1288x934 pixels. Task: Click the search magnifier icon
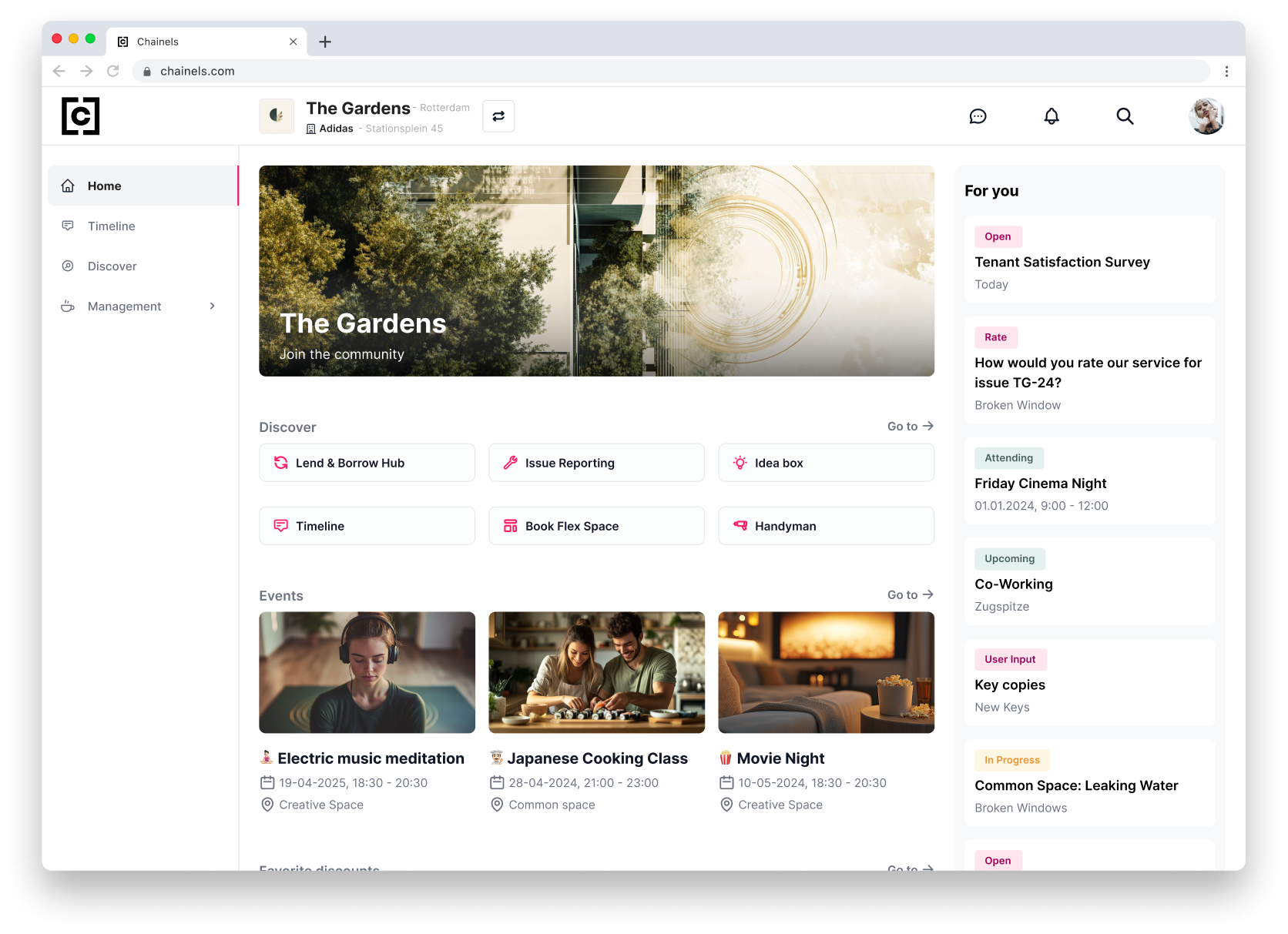(x=1125, y=116)
